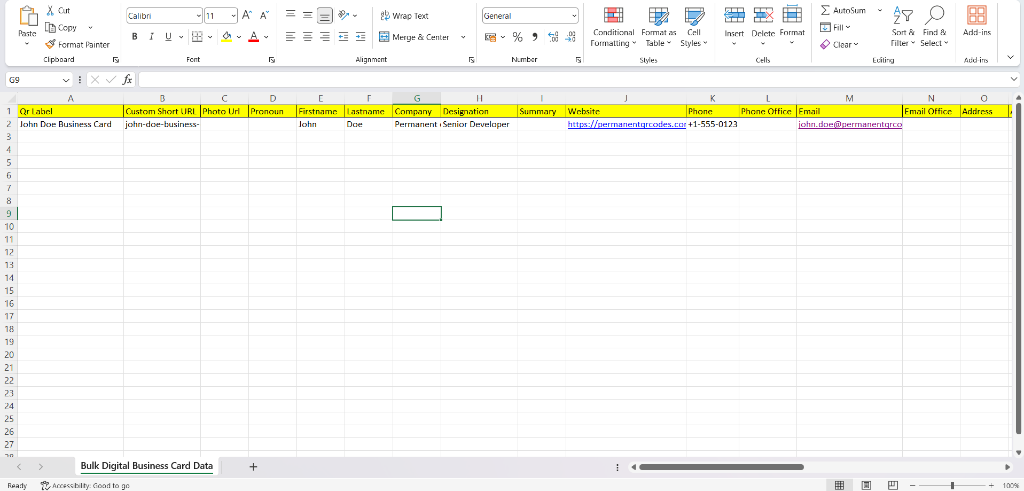Open the john.doe email link
The image size is (1024, 491).
point(850,124)
